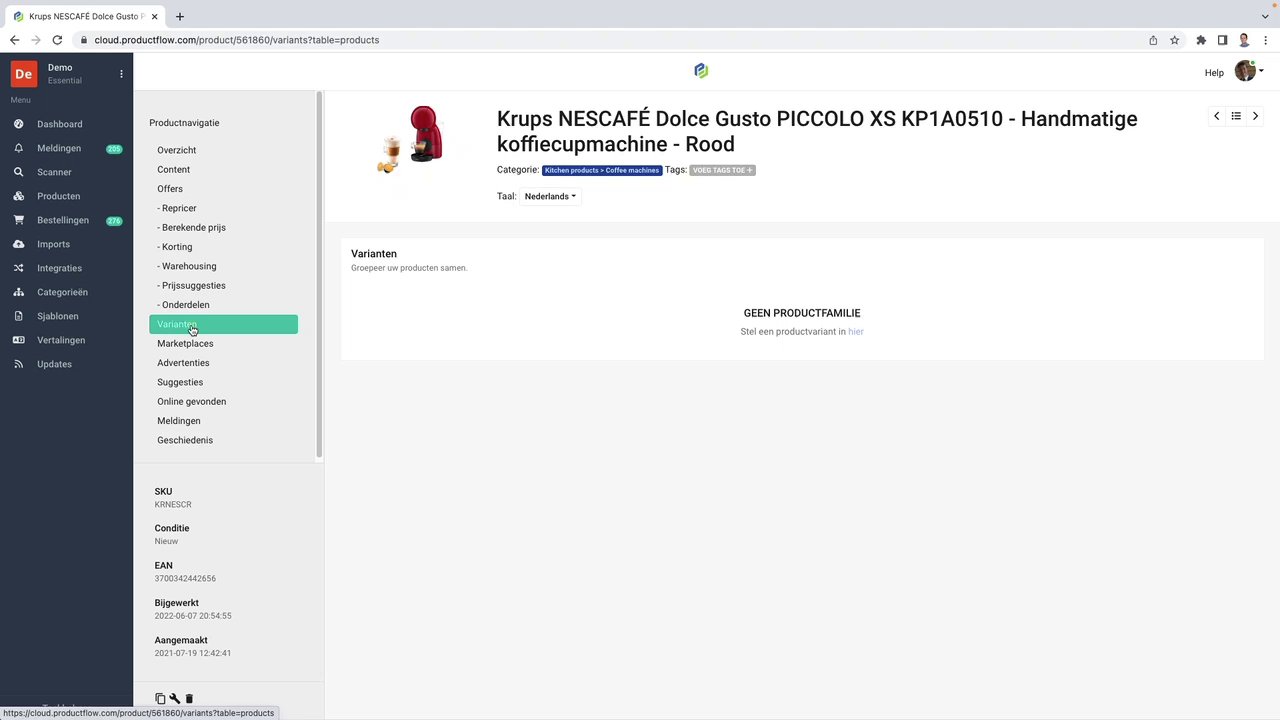Click the browser address bar URL
The image size is (1280, 720).
click(237, 40)
